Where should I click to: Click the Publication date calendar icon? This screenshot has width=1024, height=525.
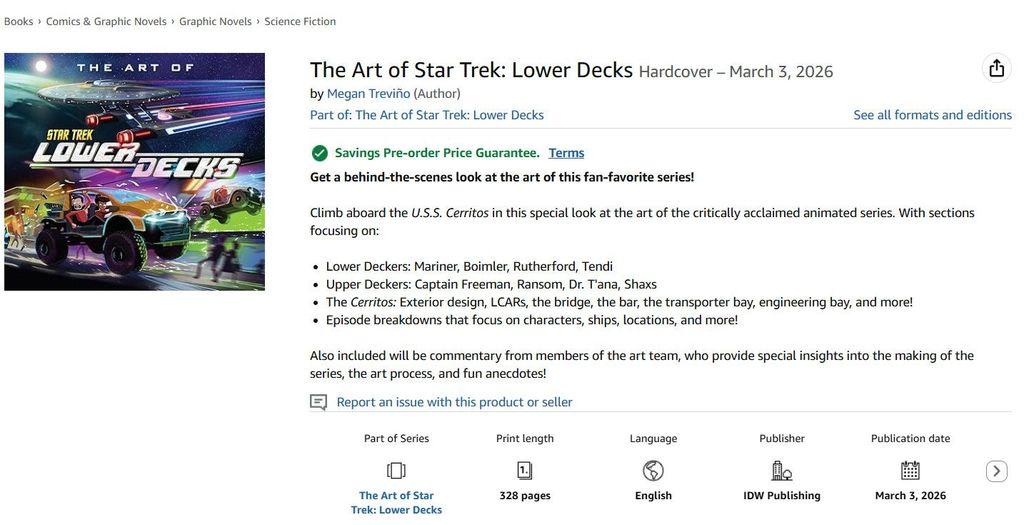click(910, 471)
